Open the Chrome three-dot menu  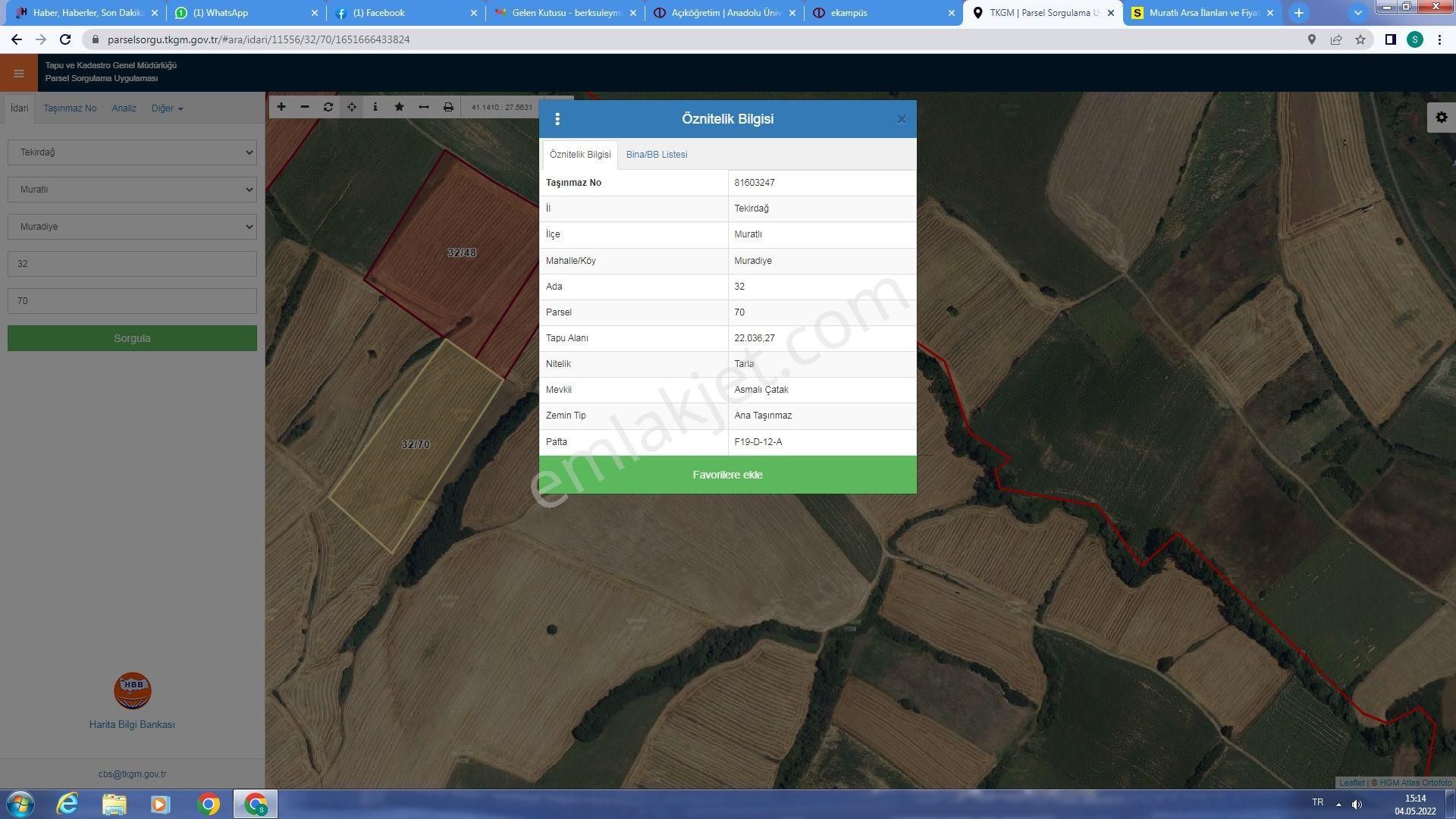tap(1439, 39)
